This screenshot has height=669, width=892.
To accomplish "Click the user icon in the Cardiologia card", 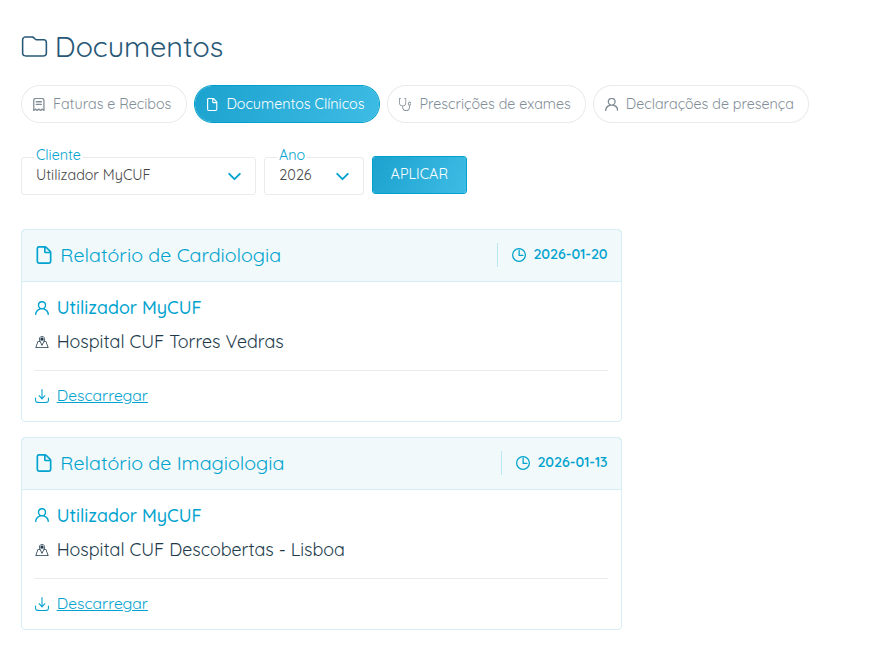I will click(x=42, y=308).
